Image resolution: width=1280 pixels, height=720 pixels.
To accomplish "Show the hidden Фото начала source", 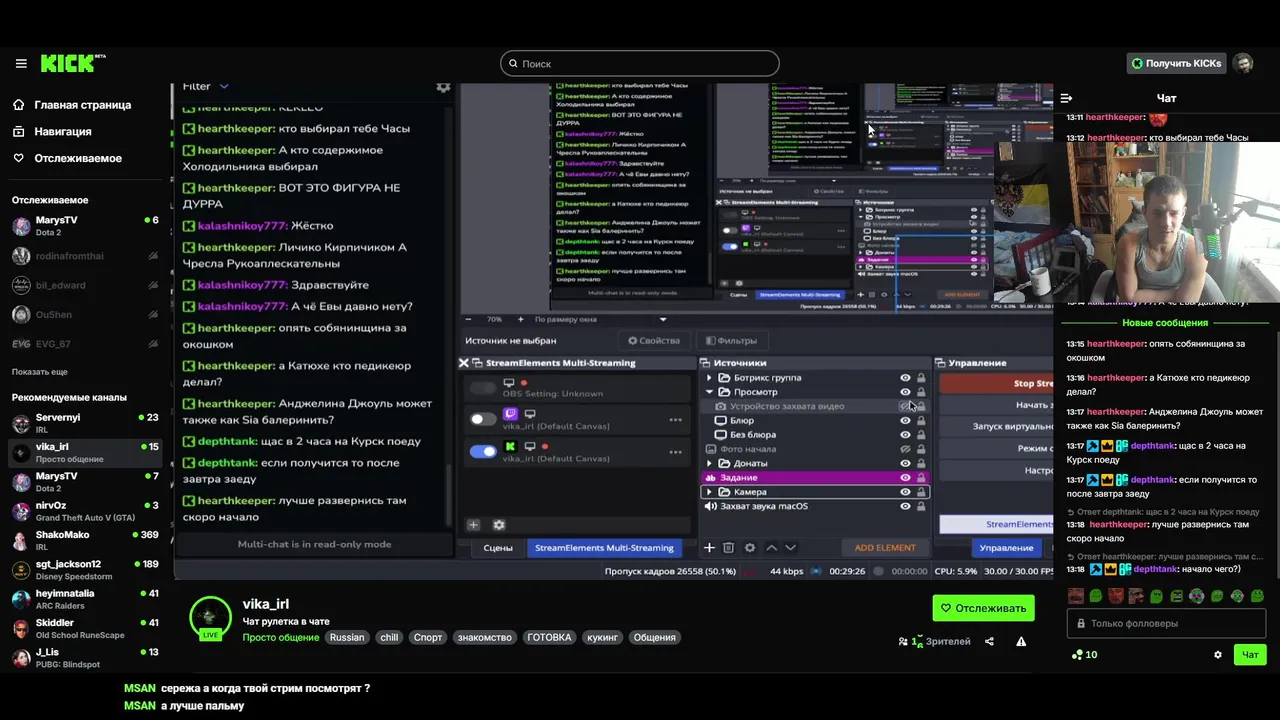I will click(905, 449).
